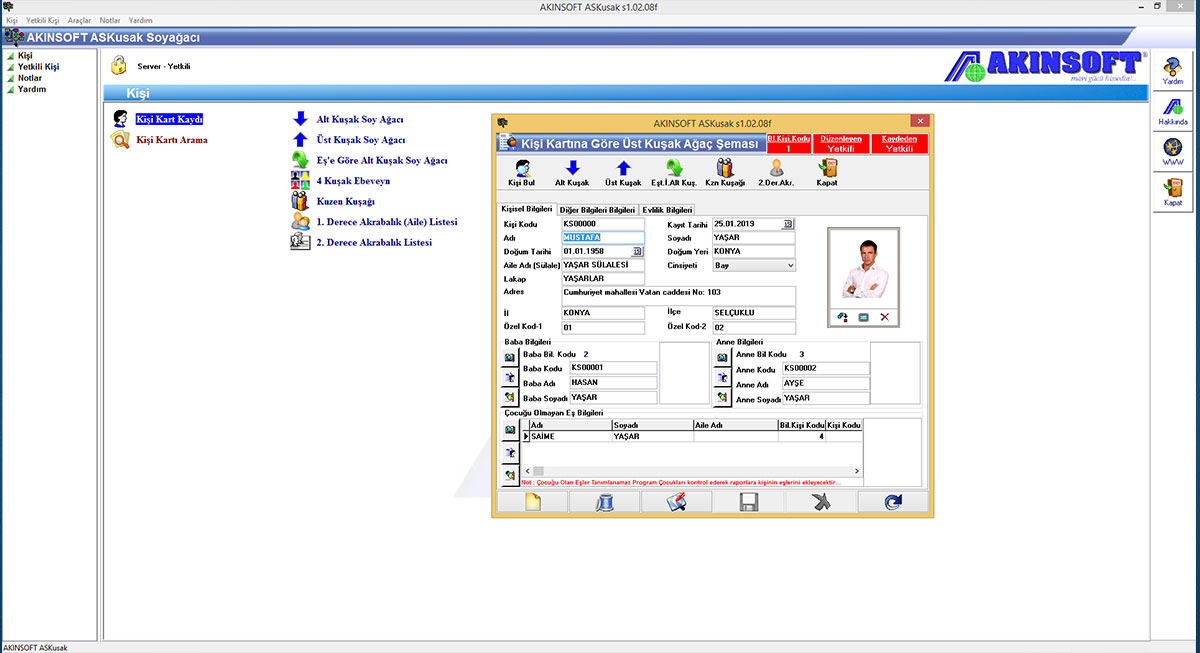Open the Üst Kuşak tree view

click(623, 169)
